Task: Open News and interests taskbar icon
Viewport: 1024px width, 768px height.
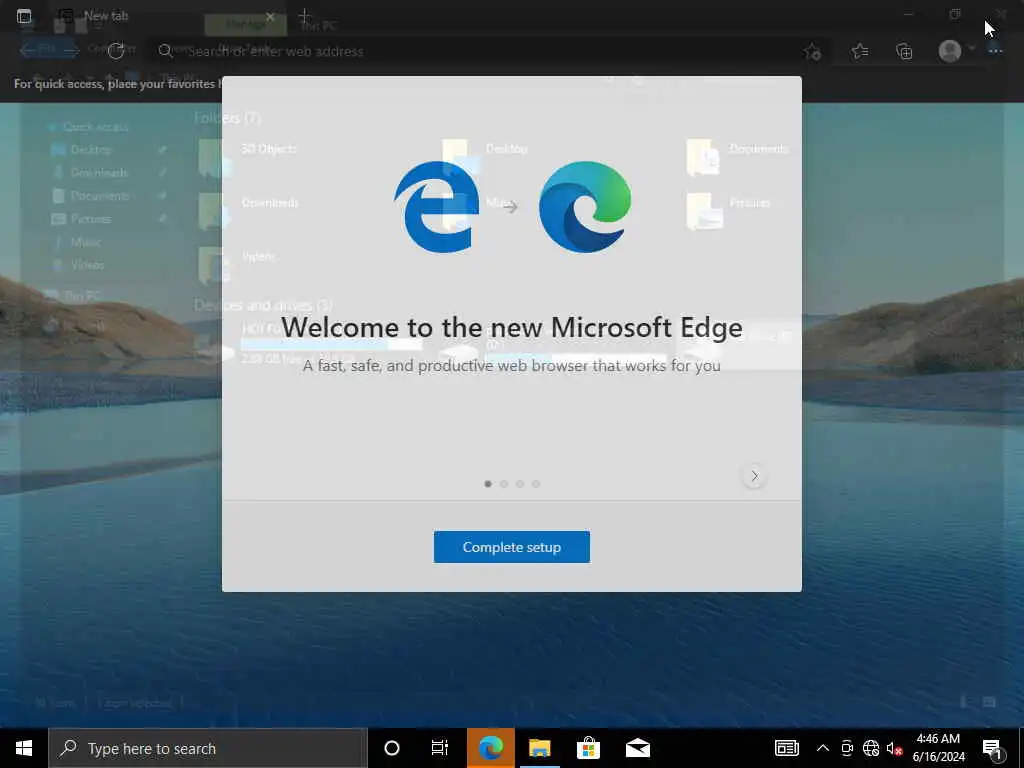Action: 787,748
